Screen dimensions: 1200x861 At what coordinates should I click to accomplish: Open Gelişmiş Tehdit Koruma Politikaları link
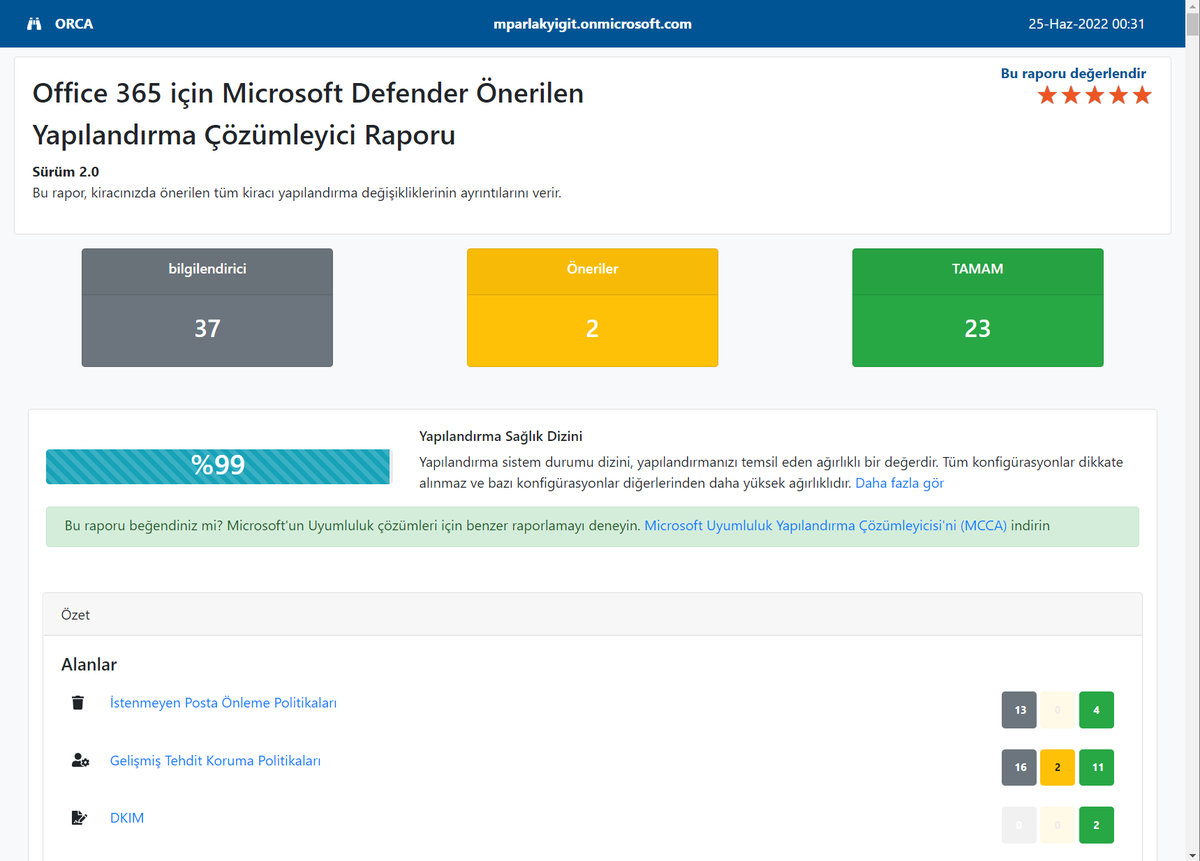pos(215,761)
